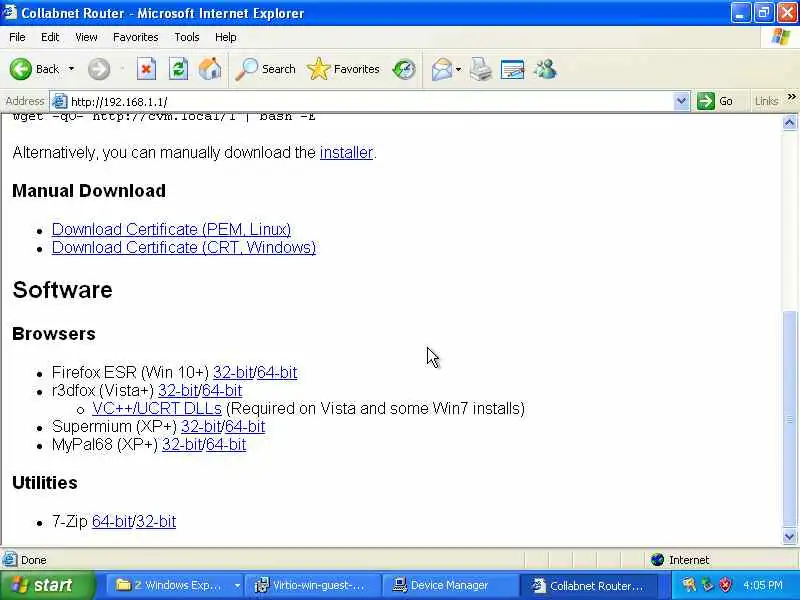Download r3dfox 32-bit
The height and width of the screenshot is (600, 800).
178,390
